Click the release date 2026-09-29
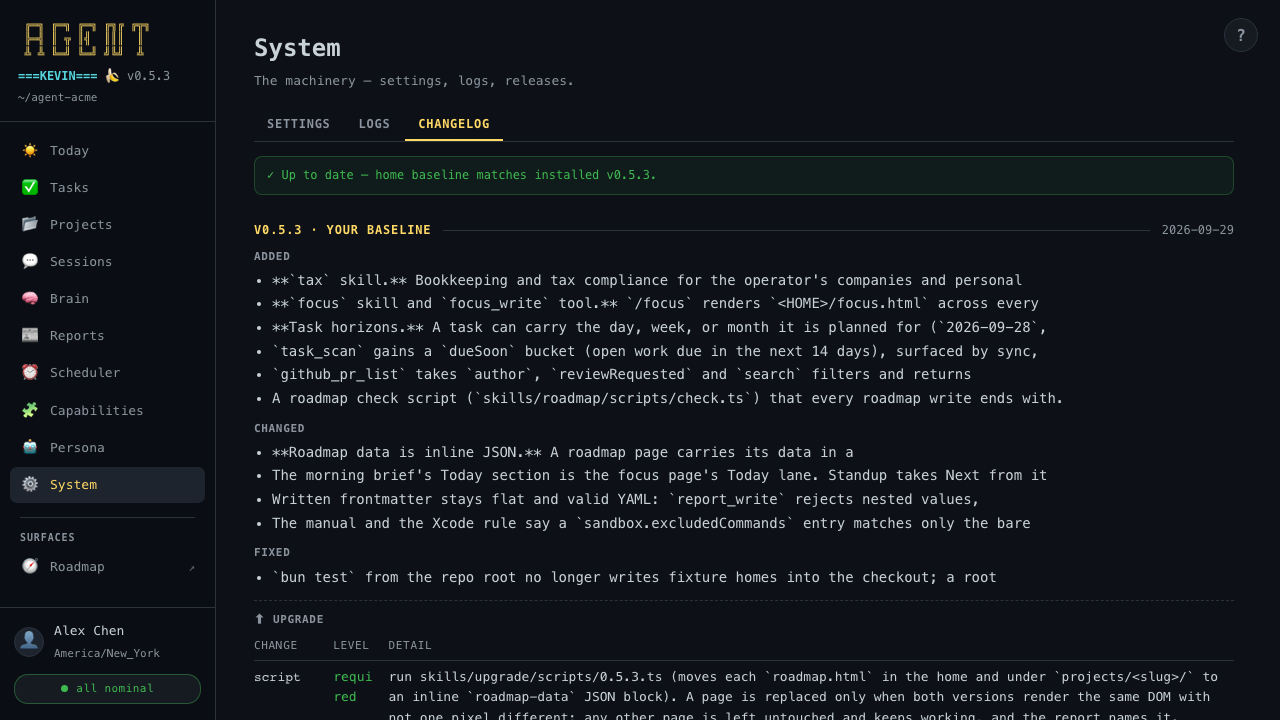 pyautogui.click(x=1197, y=230)
